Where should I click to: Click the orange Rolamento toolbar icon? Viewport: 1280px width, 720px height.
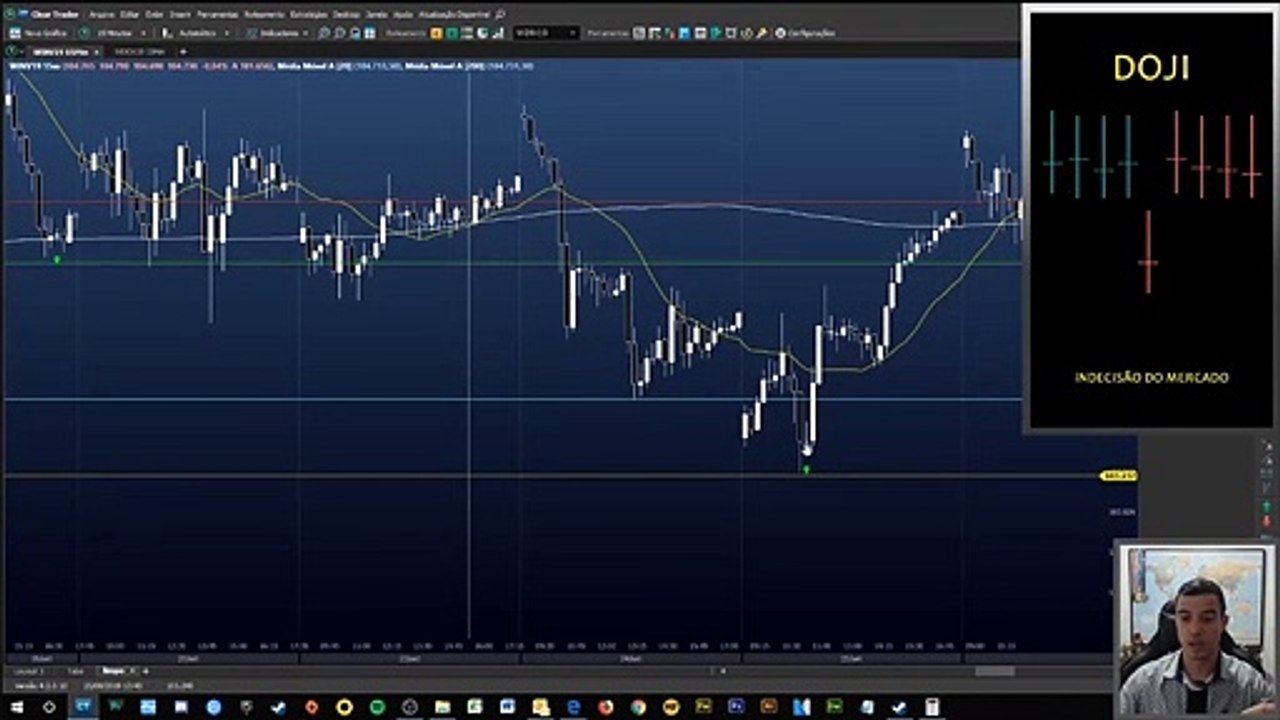437,33
